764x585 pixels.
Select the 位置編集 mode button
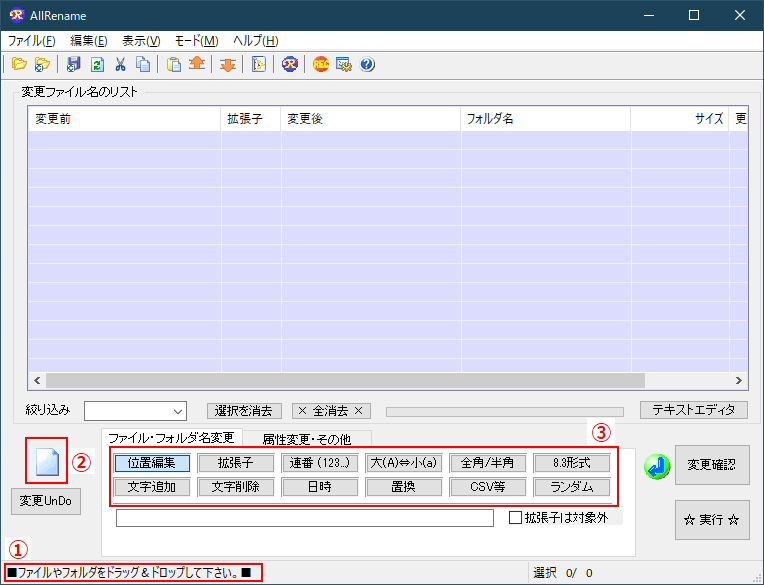(x=152, y=463)
